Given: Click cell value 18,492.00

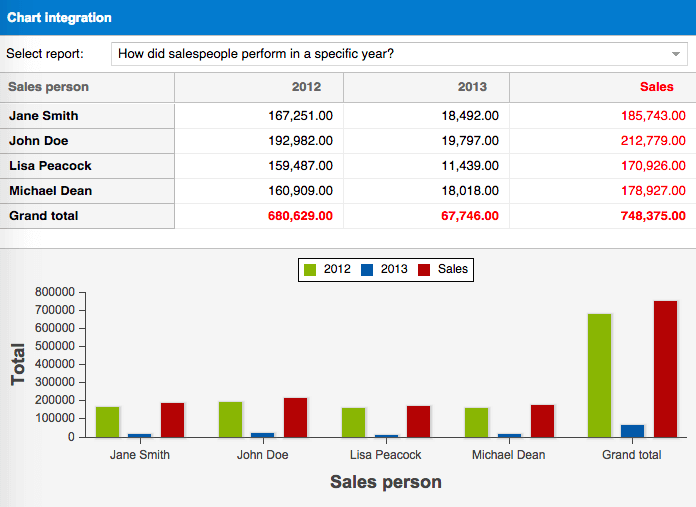Looking at the screenshot, I should click(x=470, y=116).
